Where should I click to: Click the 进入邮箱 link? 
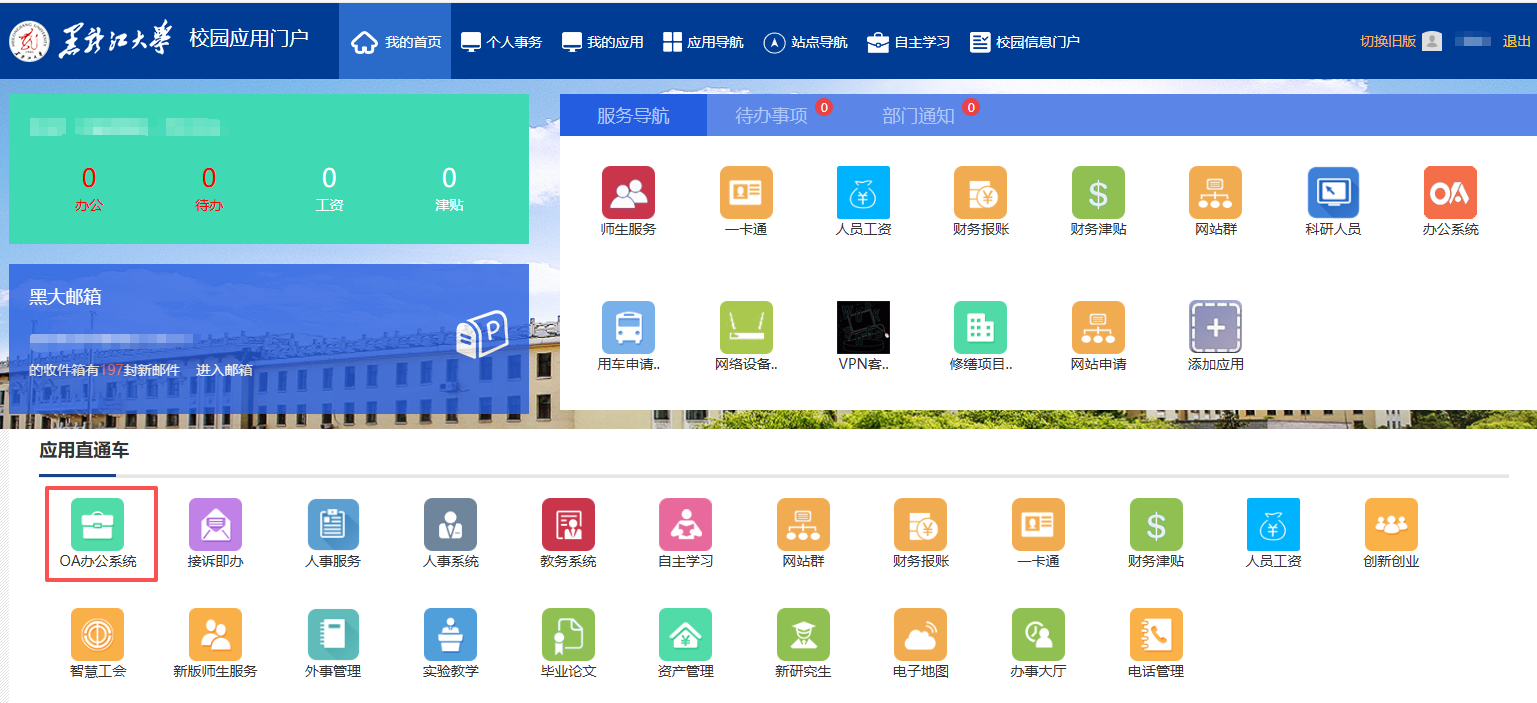point(224,370)
